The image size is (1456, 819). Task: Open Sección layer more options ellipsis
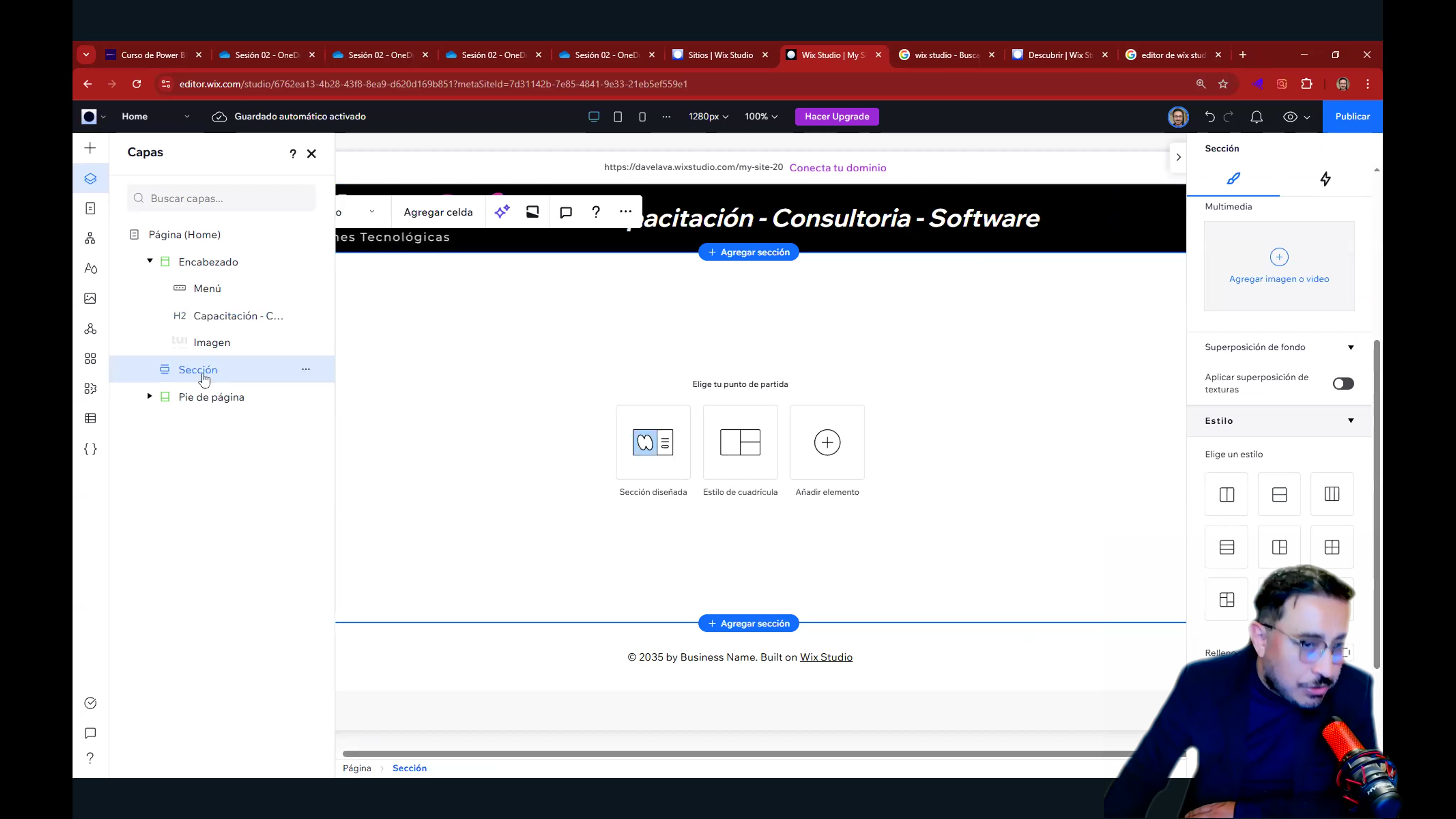click(x=306, y=369)
